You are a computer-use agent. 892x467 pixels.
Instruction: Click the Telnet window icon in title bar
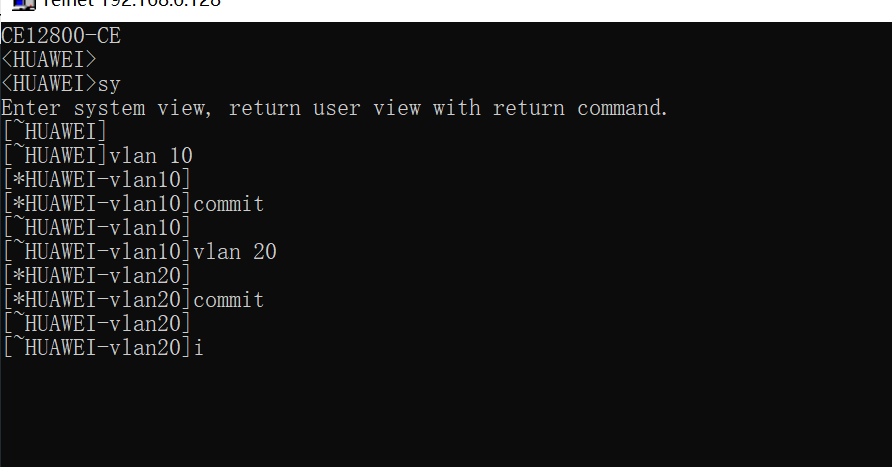[24, 4]
